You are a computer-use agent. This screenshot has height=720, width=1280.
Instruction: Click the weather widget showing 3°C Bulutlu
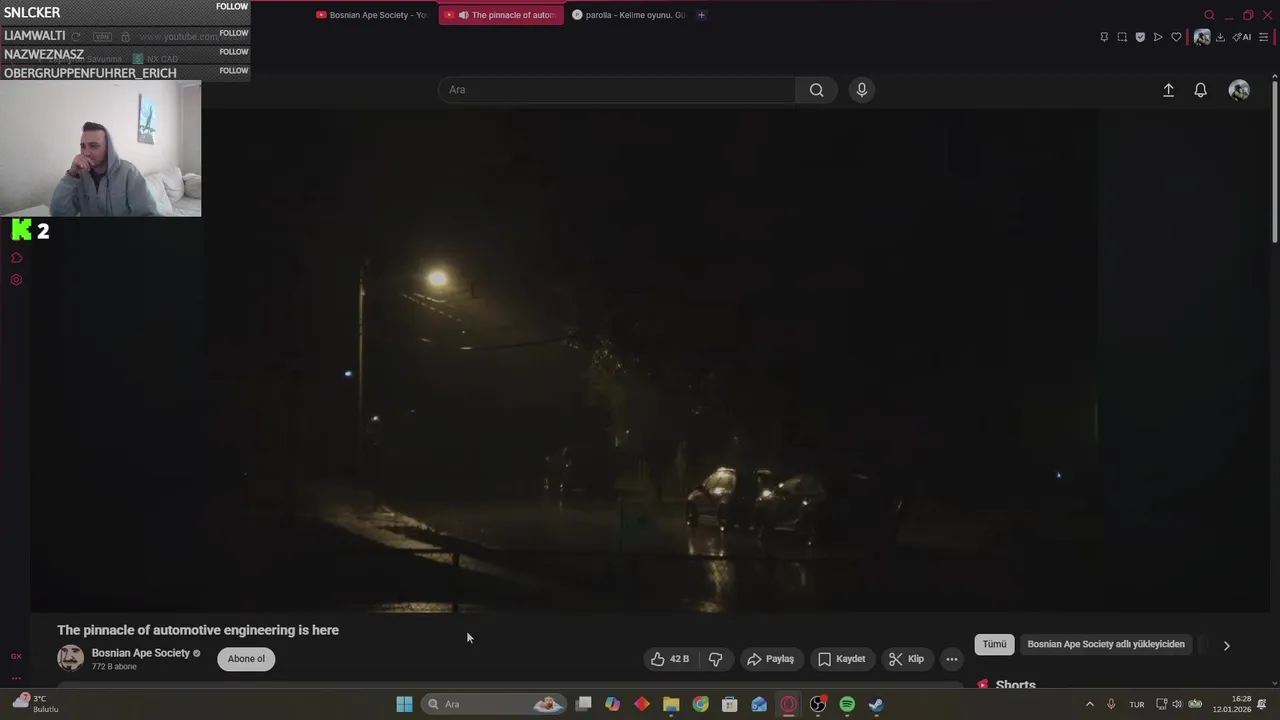(36, 704)
